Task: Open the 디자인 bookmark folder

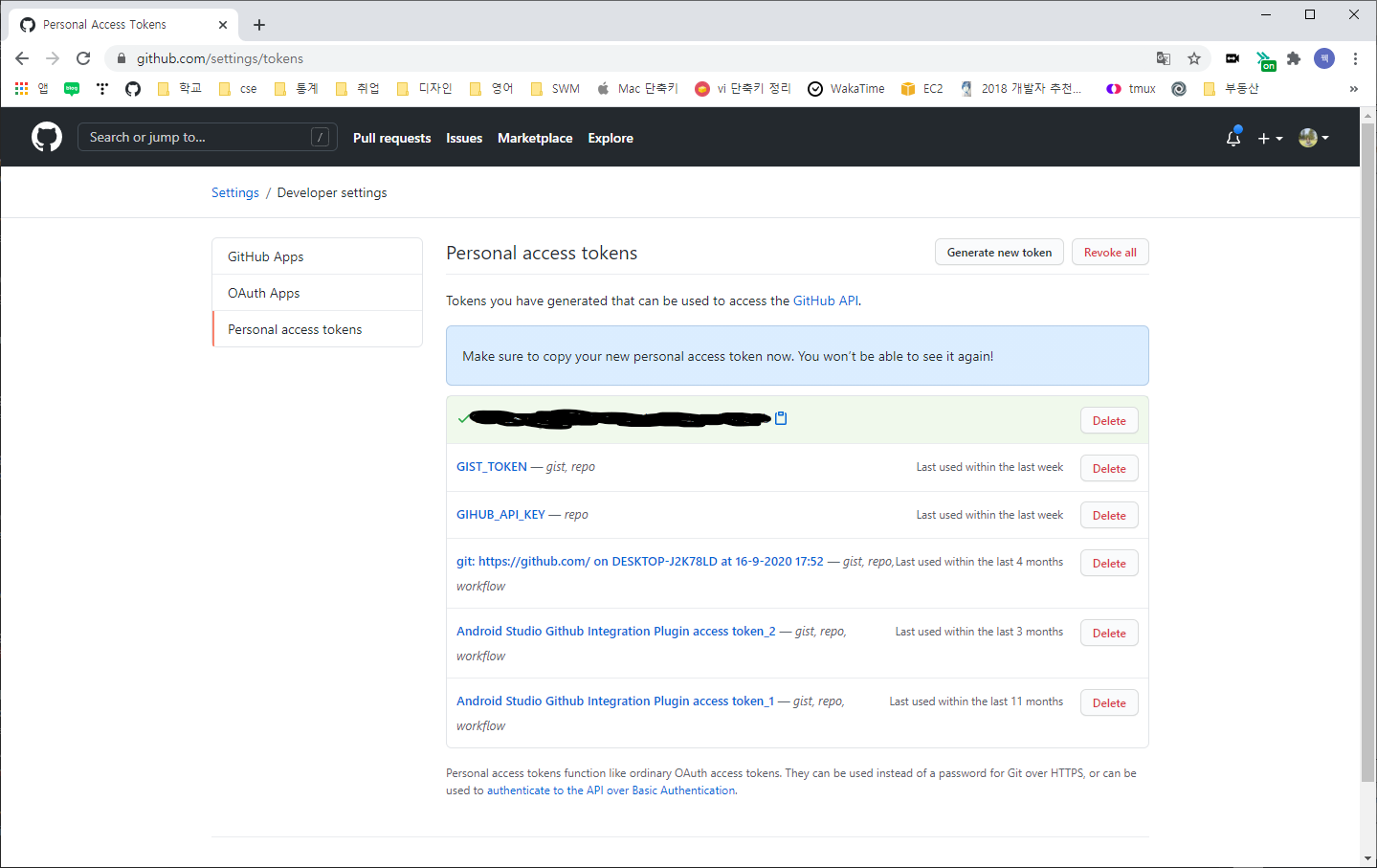Action: tap(424, 88)
